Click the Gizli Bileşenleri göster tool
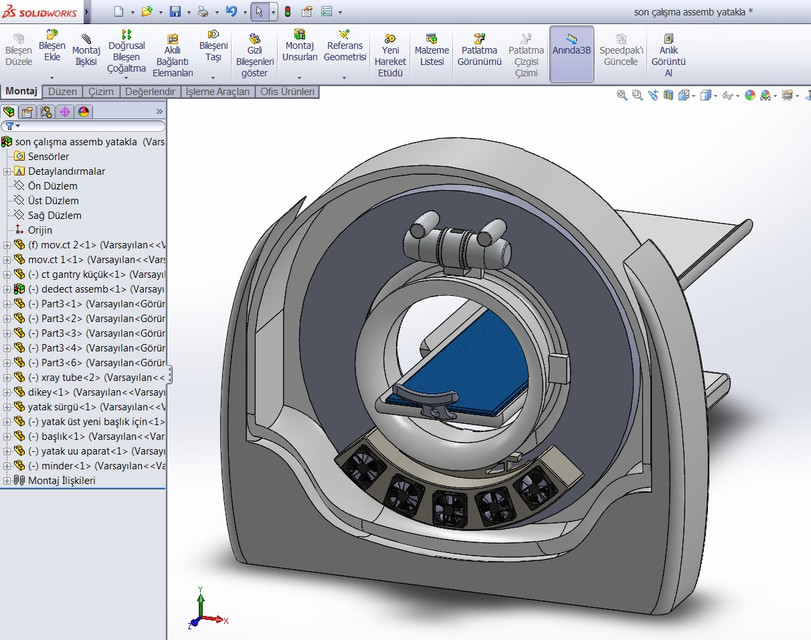811x640 pixels. (x=256, y=50)
